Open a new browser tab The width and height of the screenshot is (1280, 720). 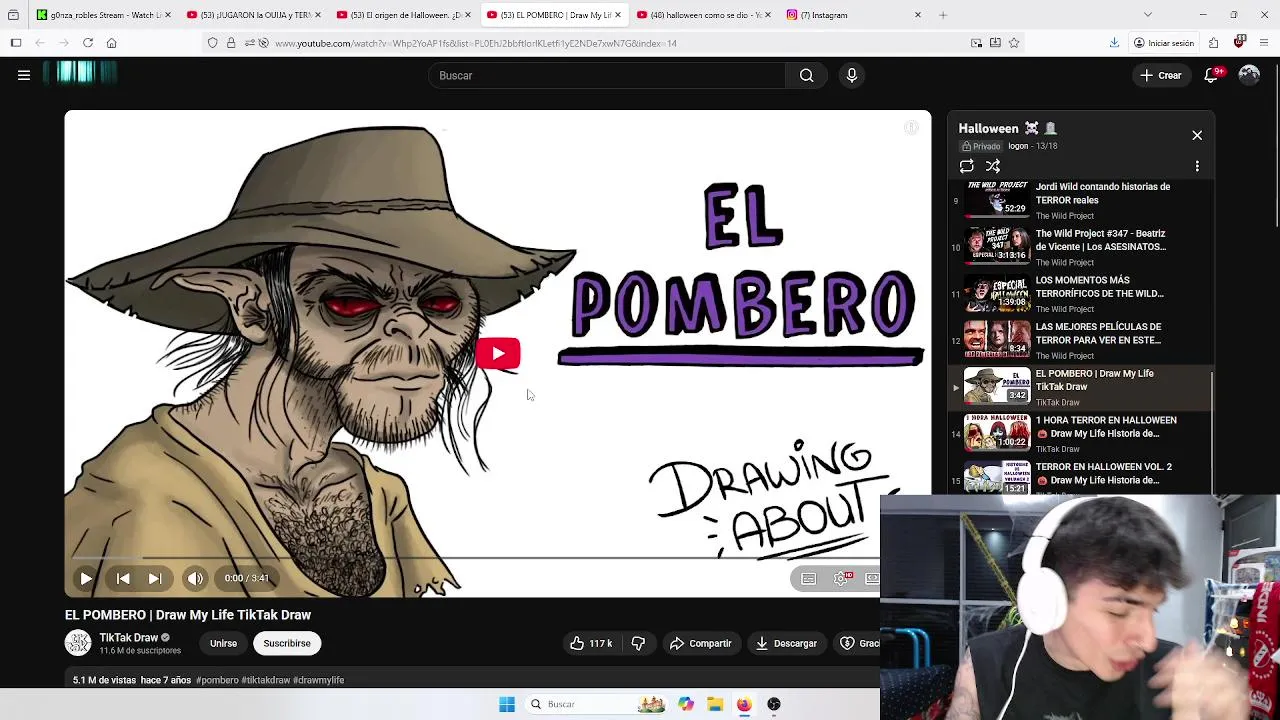[x=943, y=15]
